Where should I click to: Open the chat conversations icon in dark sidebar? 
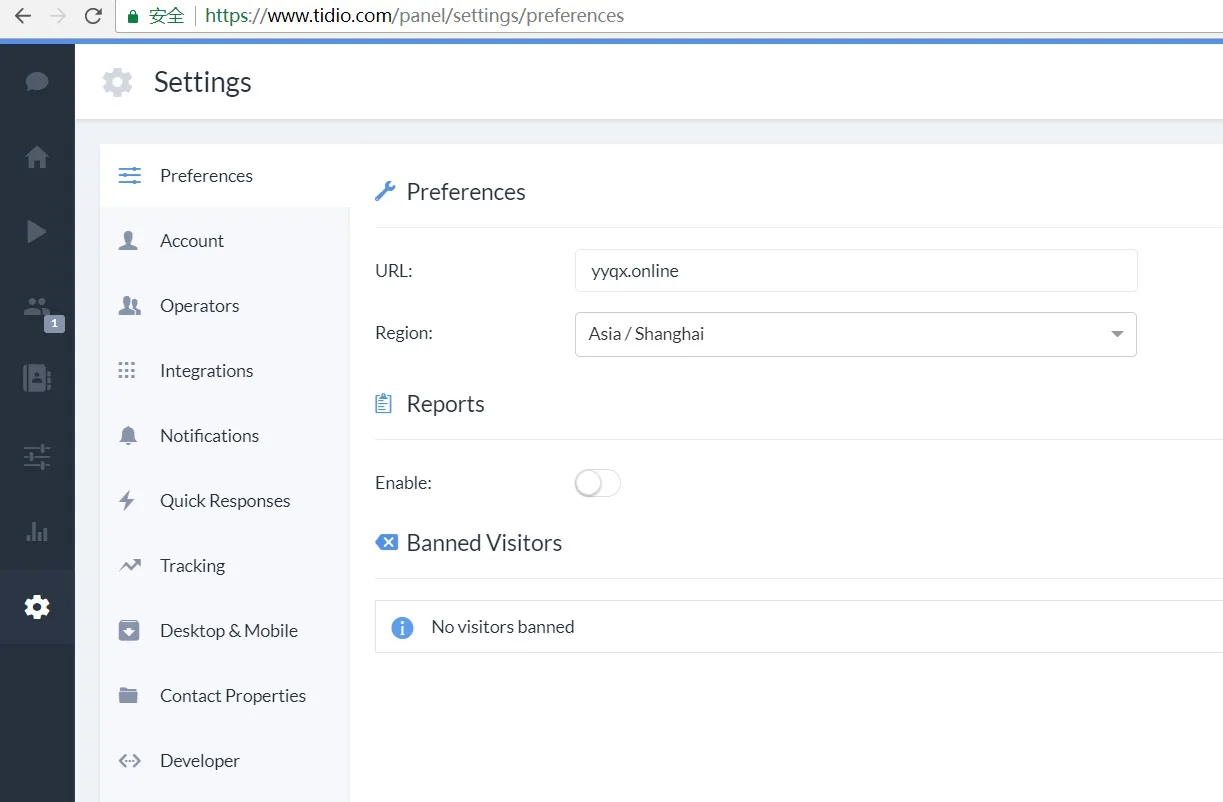(37, 82)
